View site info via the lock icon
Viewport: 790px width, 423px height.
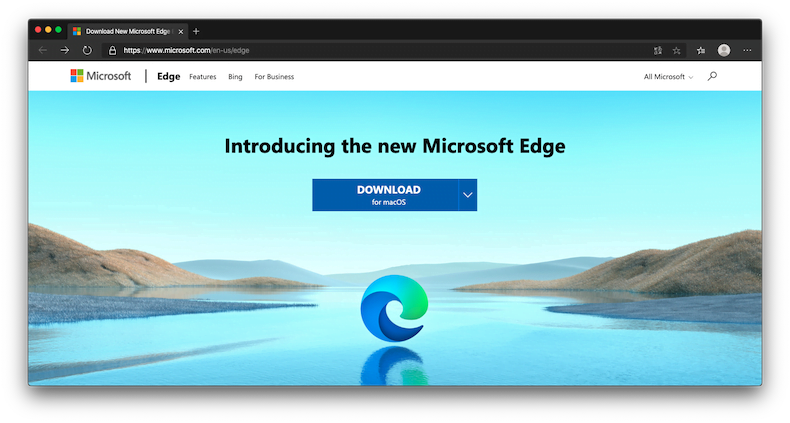click(112, 50)
